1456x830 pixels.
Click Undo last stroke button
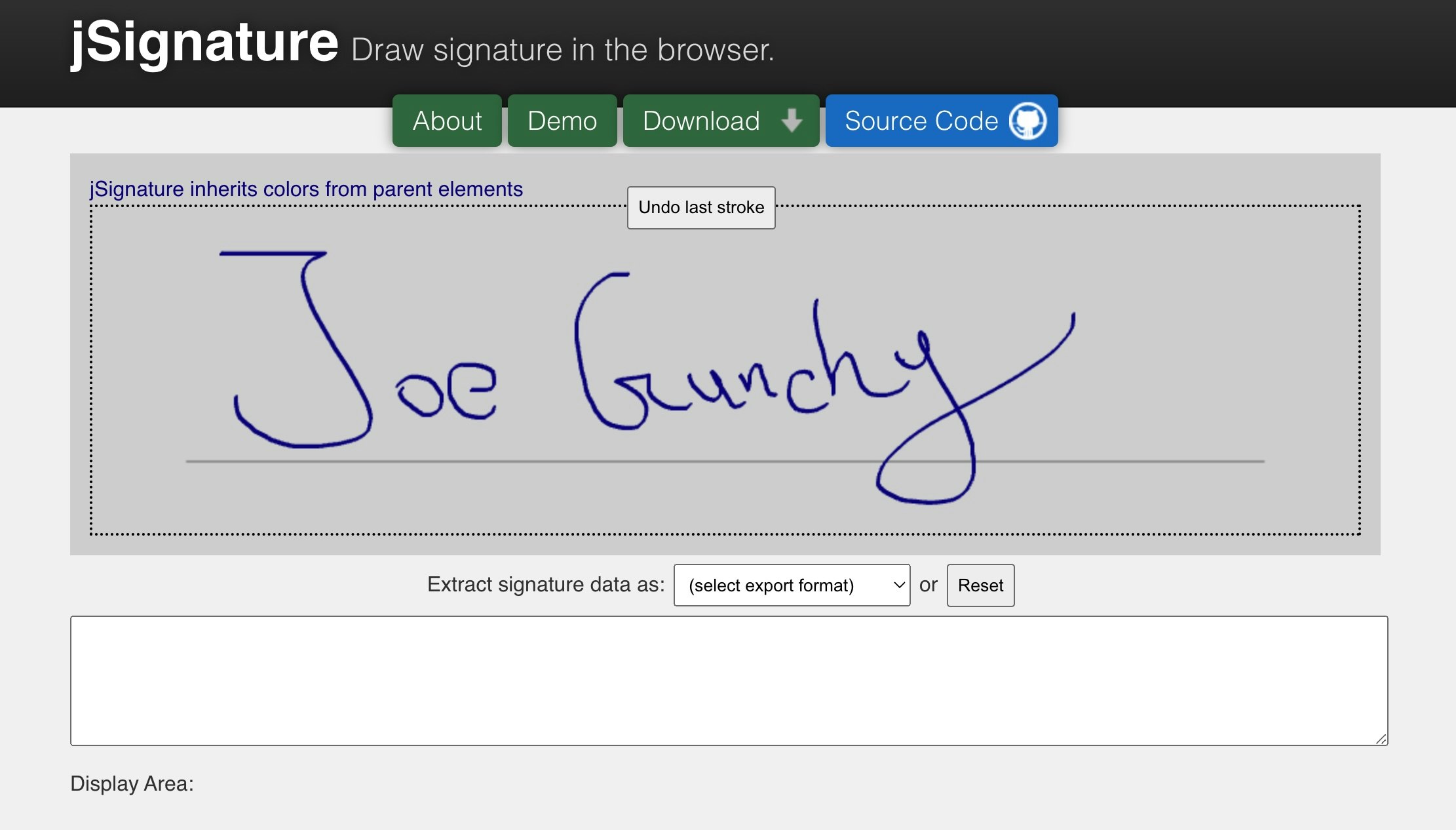coord(701,207)
